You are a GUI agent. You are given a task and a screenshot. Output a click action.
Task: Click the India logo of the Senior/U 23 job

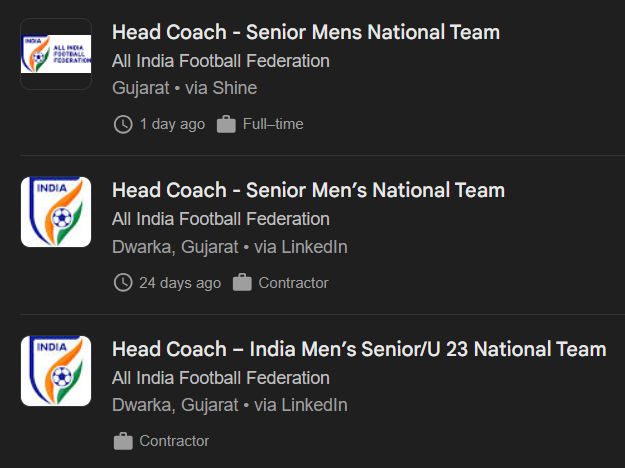coord(56,371)
